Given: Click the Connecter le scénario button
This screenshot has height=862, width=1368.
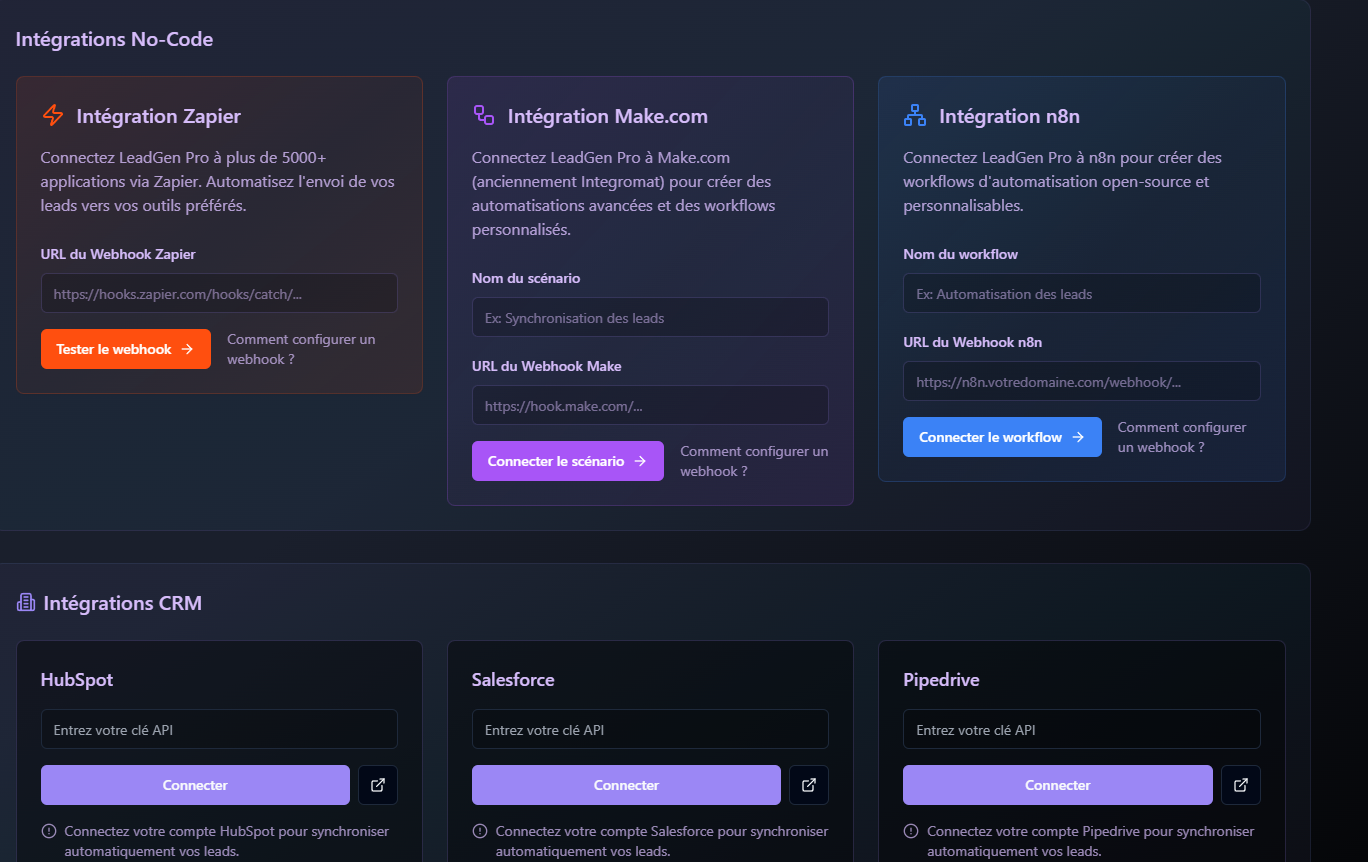Looking at the screenshot, I should 568,461.
